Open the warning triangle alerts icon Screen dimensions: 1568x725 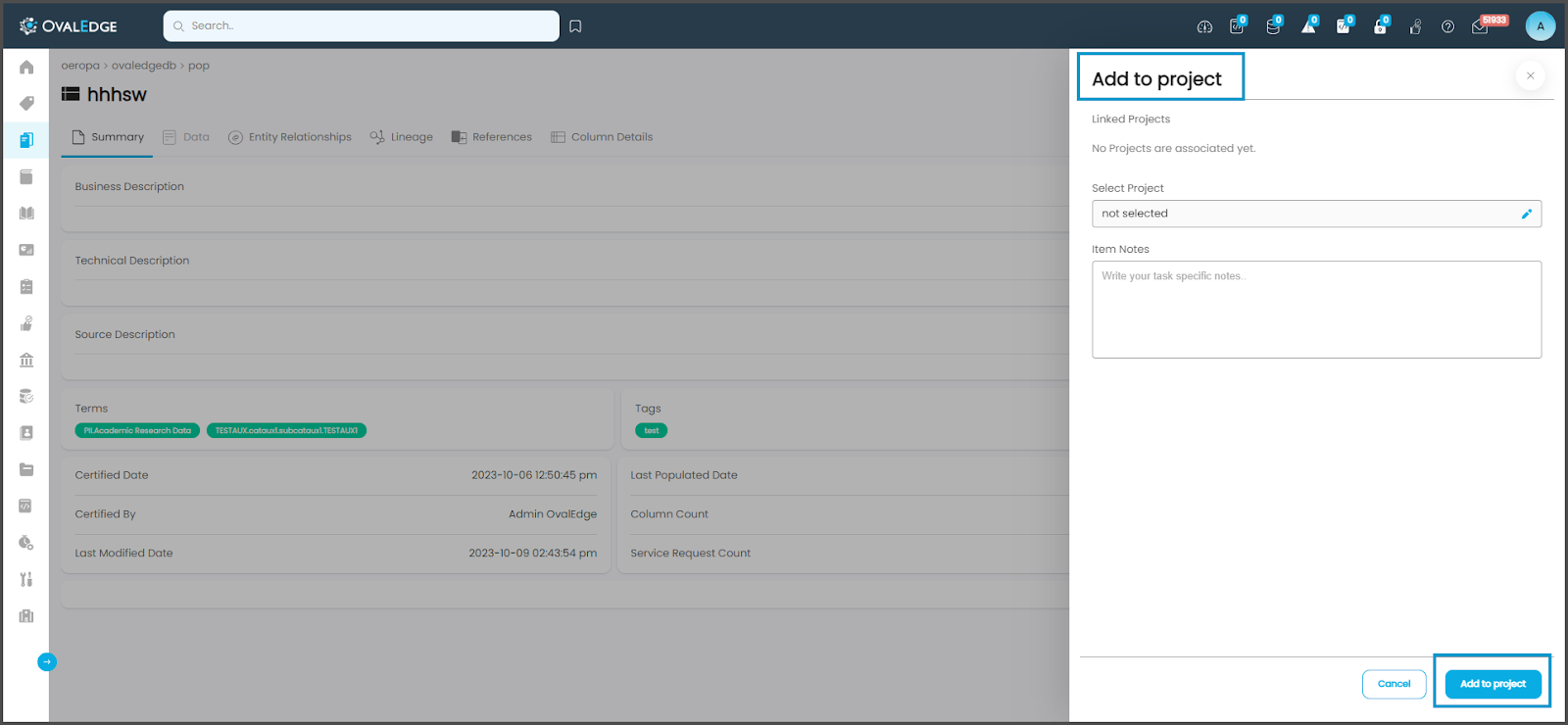pyautogui.click(x=1308, y=25)
